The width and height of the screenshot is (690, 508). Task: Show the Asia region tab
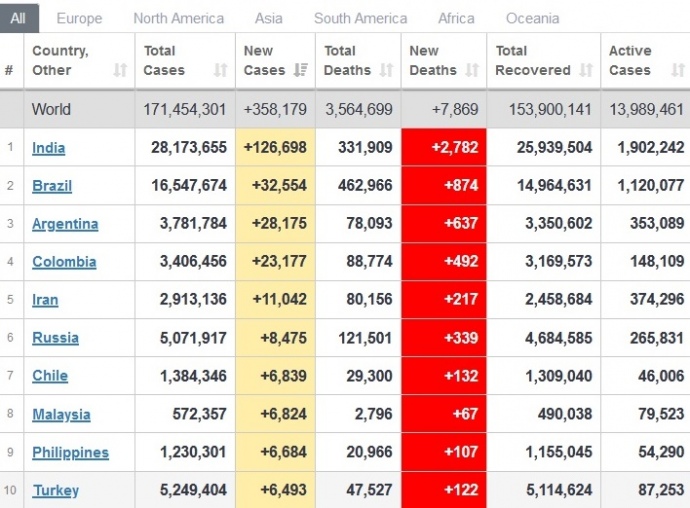click(268, 18)
